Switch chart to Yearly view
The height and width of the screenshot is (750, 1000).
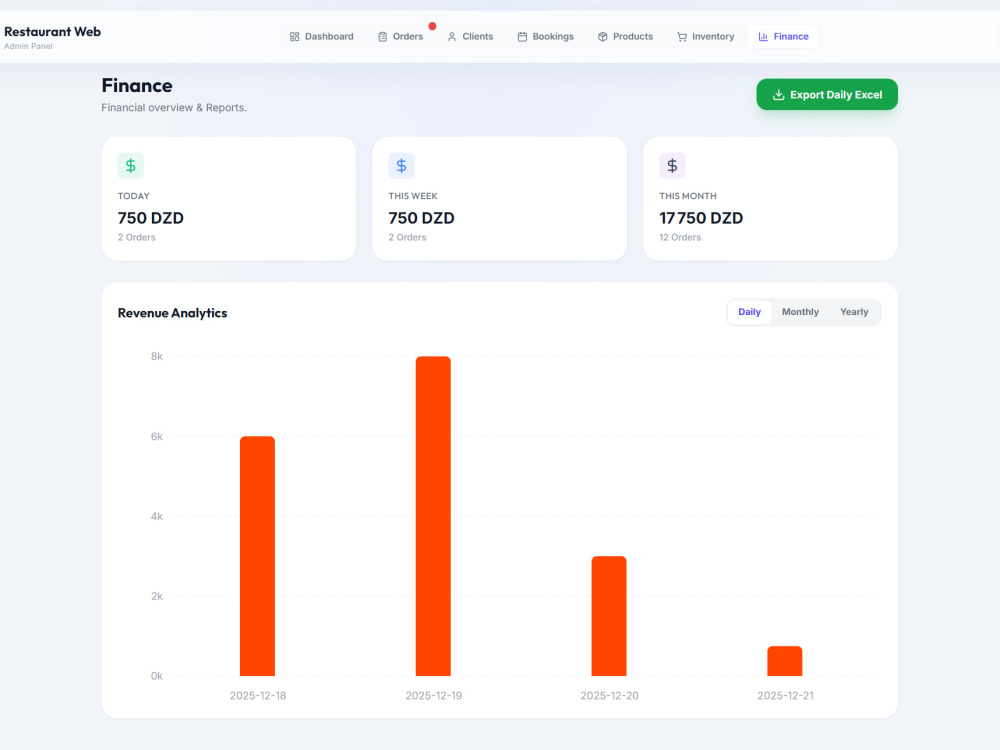coord(854,312)
